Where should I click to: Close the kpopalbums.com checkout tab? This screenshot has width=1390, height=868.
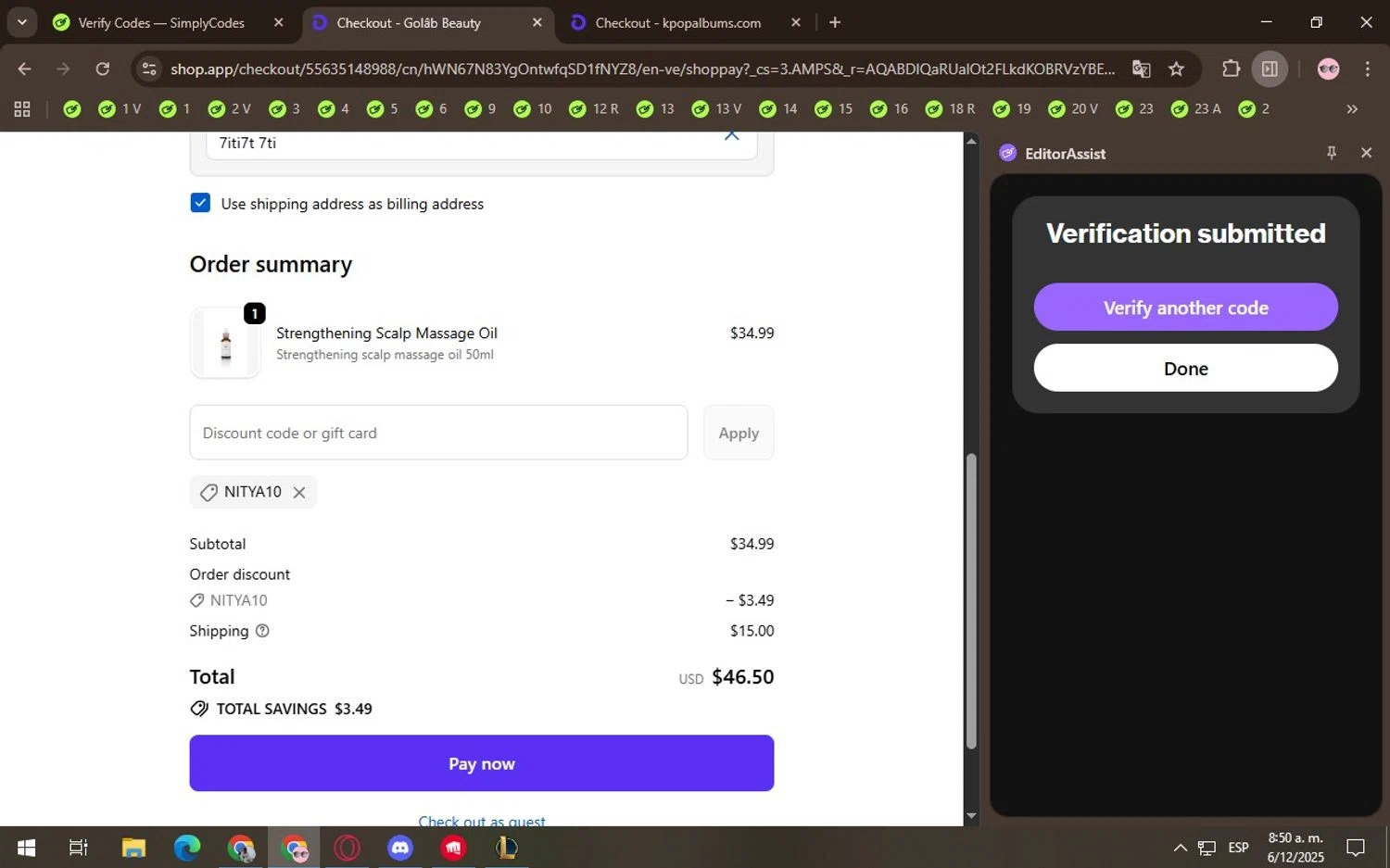tap(795, 22)
